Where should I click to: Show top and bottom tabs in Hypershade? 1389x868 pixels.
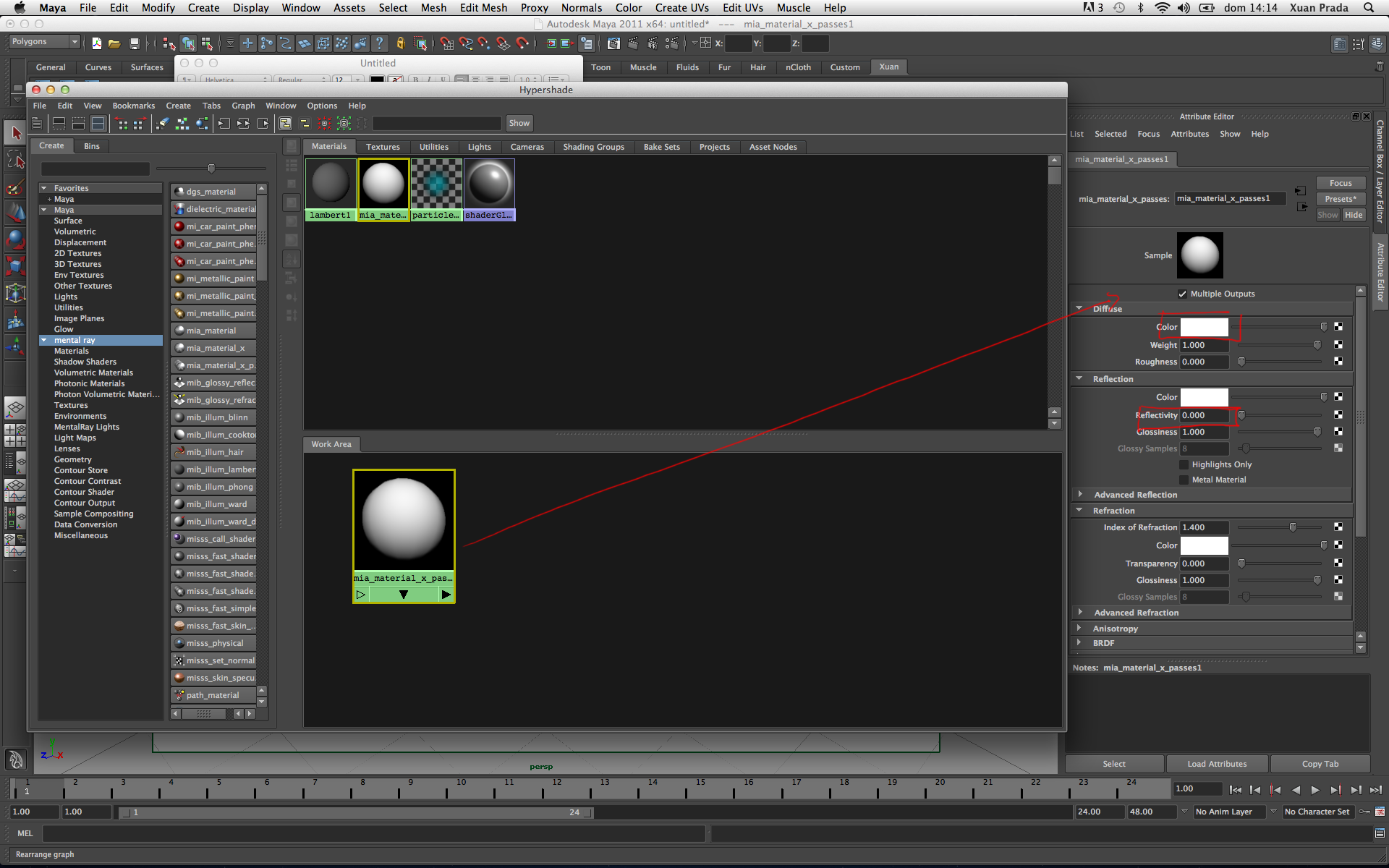click(x=98, y=124)
